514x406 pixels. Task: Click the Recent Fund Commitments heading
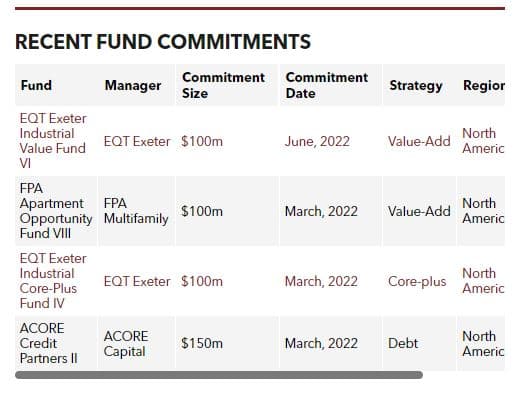(x=163, y=42)
